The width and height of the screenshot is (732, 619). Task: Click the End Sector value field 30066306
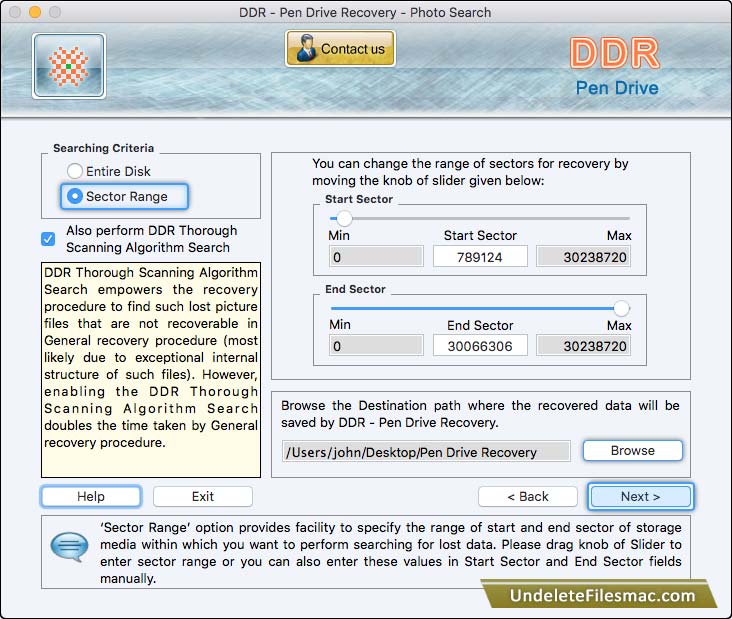480,346
